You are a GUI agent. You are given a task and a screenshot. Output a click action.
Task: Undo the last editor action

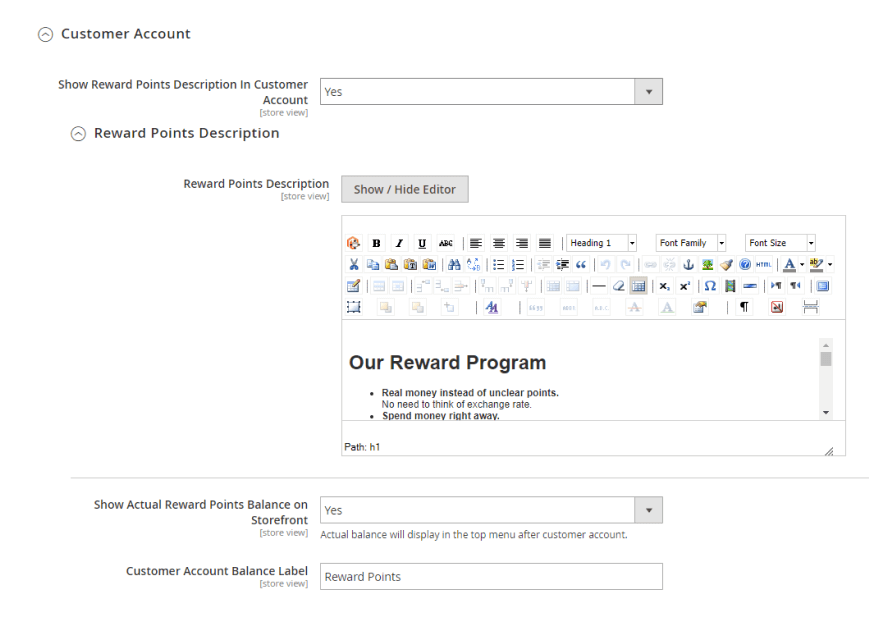click(606, 264)
